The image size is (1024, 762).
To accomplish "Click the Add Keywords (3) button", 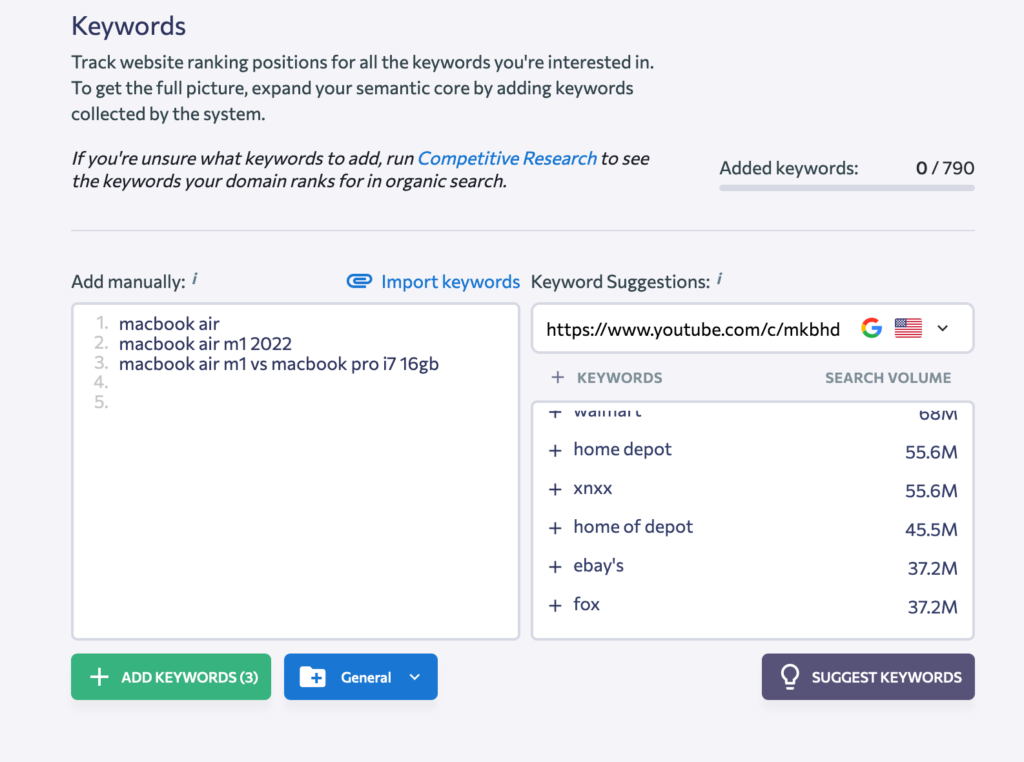I will 171,677.
